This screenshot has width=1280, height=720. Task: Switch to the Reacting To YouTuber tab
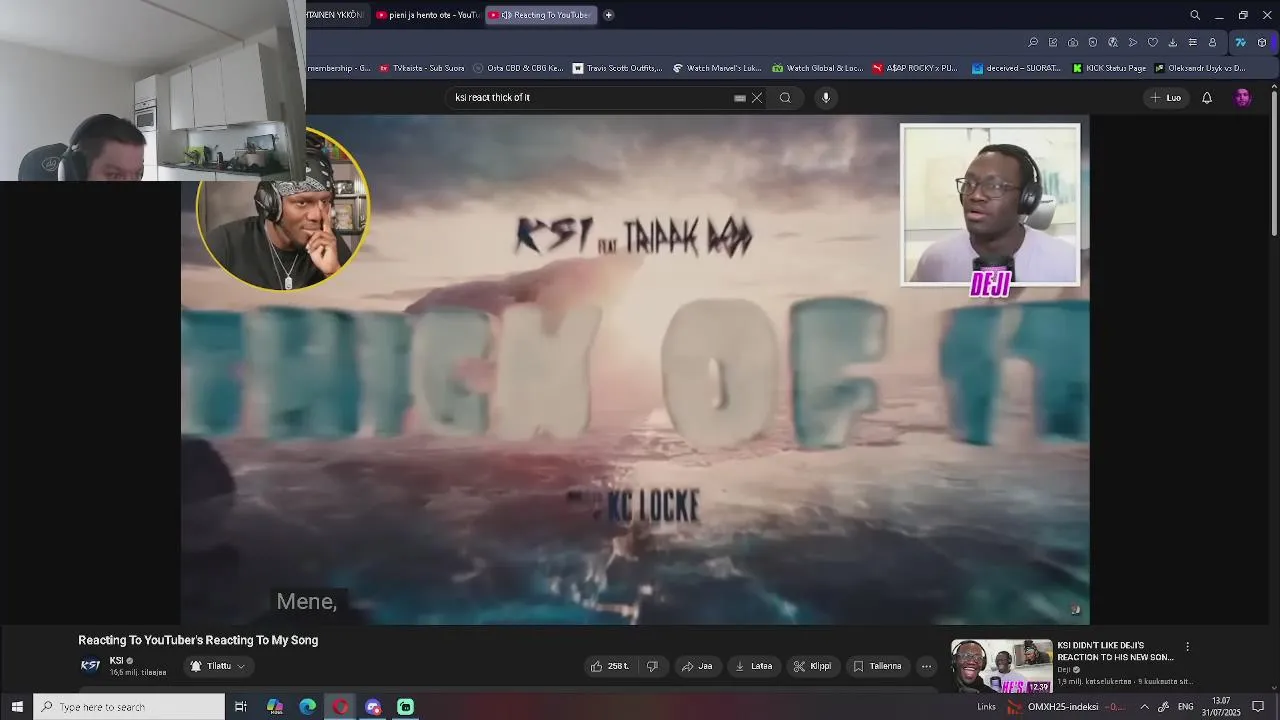541,15
